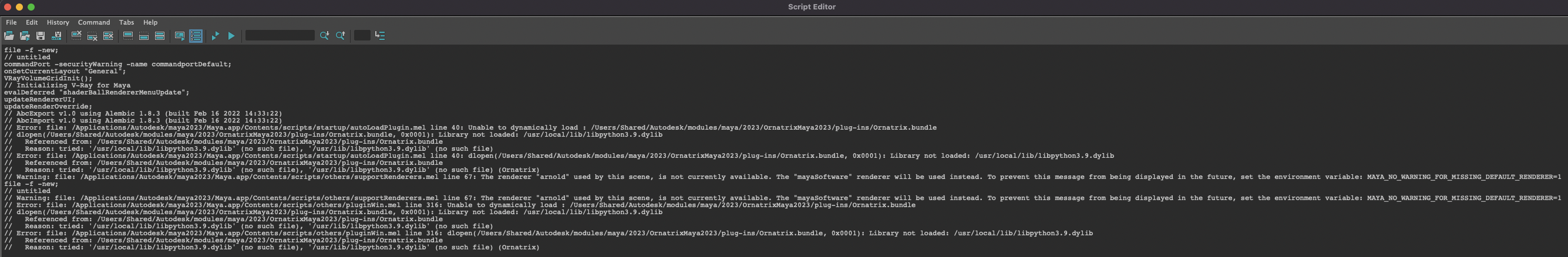Clear all history and input

(x=108, y=36)
